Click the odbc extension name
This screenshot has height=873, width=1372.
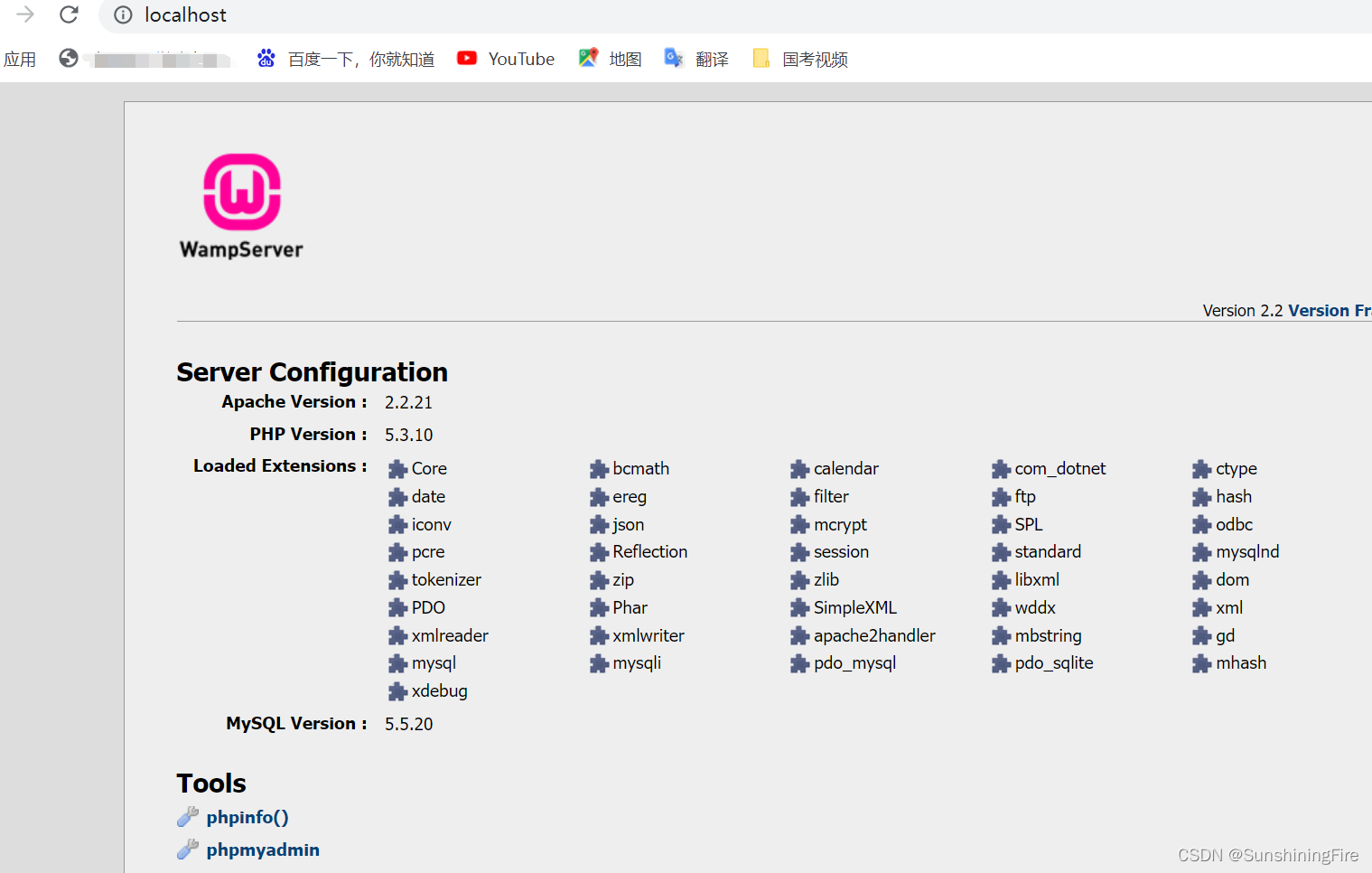(x=1234, y=525)
